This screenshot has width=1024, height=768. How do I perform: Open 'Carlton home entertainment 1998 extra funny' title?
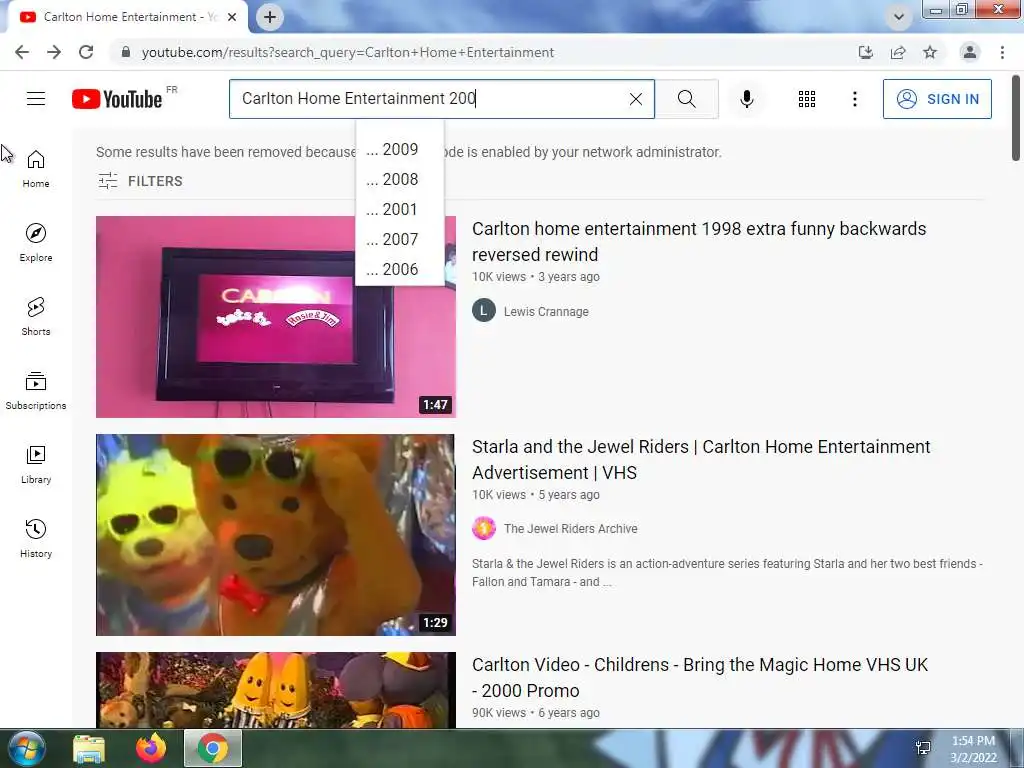coord(699,241)
